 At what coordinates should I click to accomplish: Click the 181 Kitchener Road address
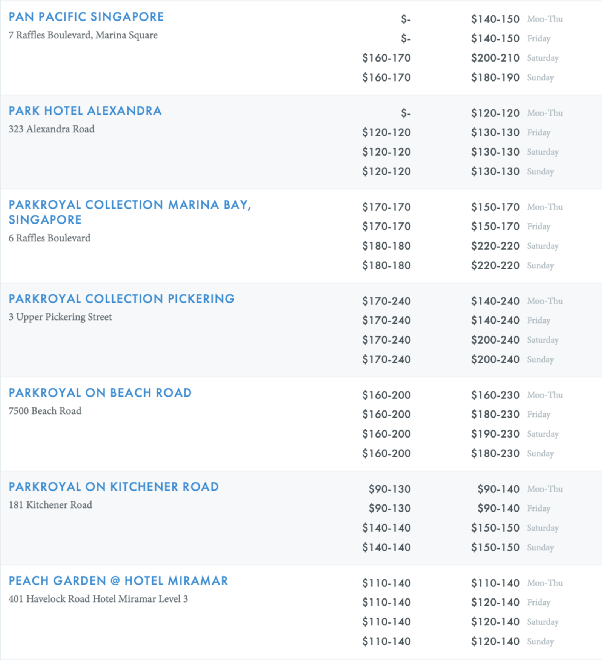pos(50,505)
